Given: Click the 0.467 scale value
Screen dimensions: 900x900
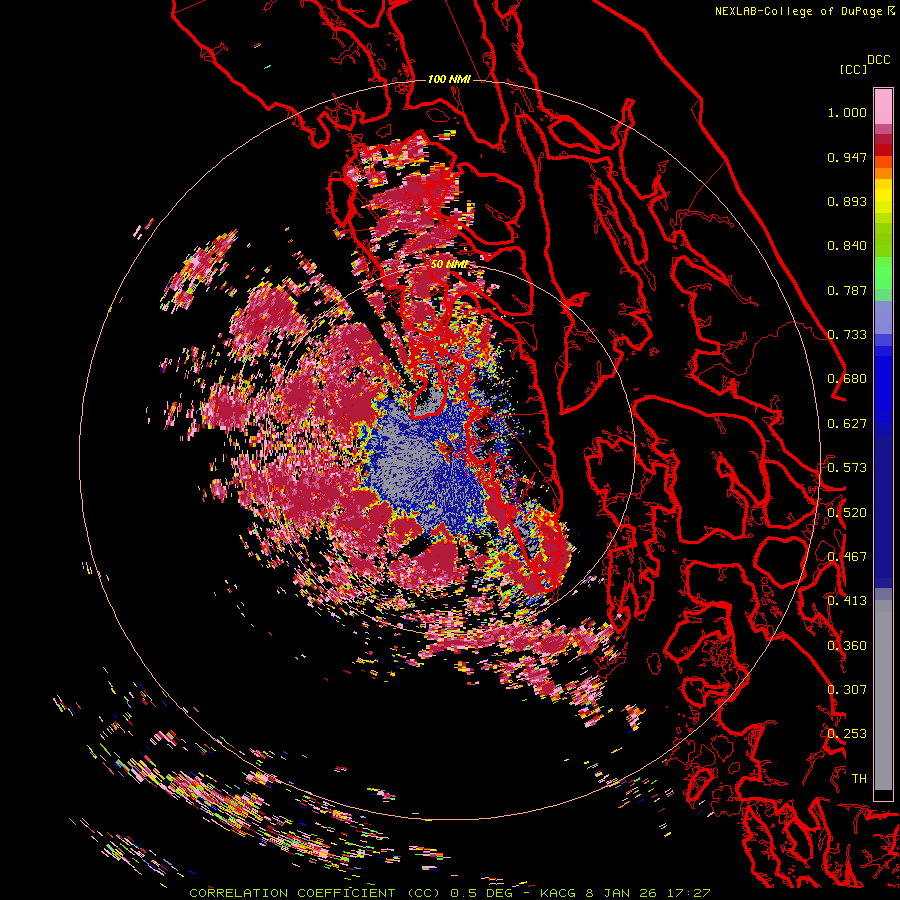Looking at the screenshot, I should pos(847,557).
